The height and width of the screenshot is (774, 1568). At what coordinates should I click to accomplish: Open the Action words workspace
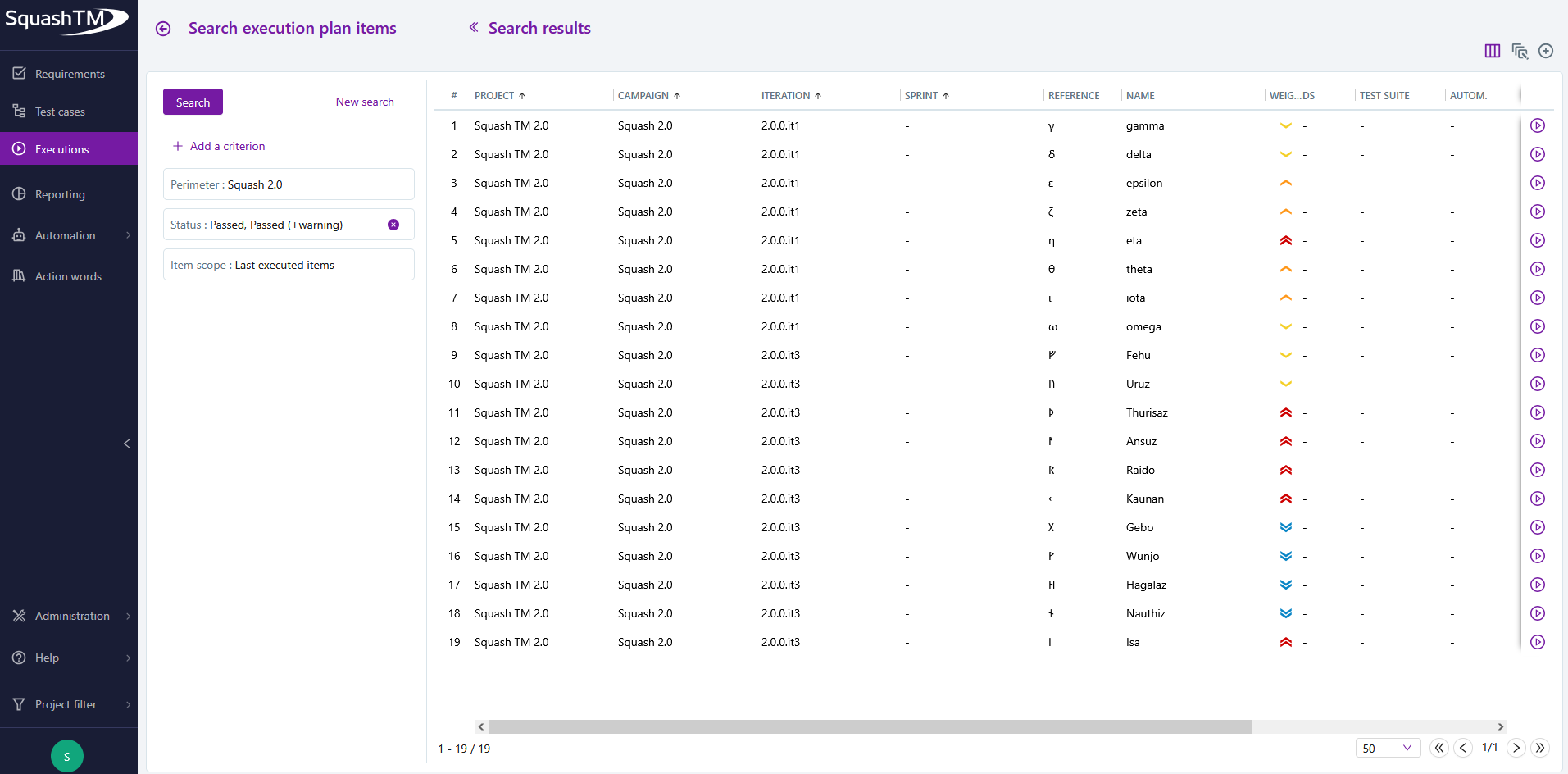(68, 275)
